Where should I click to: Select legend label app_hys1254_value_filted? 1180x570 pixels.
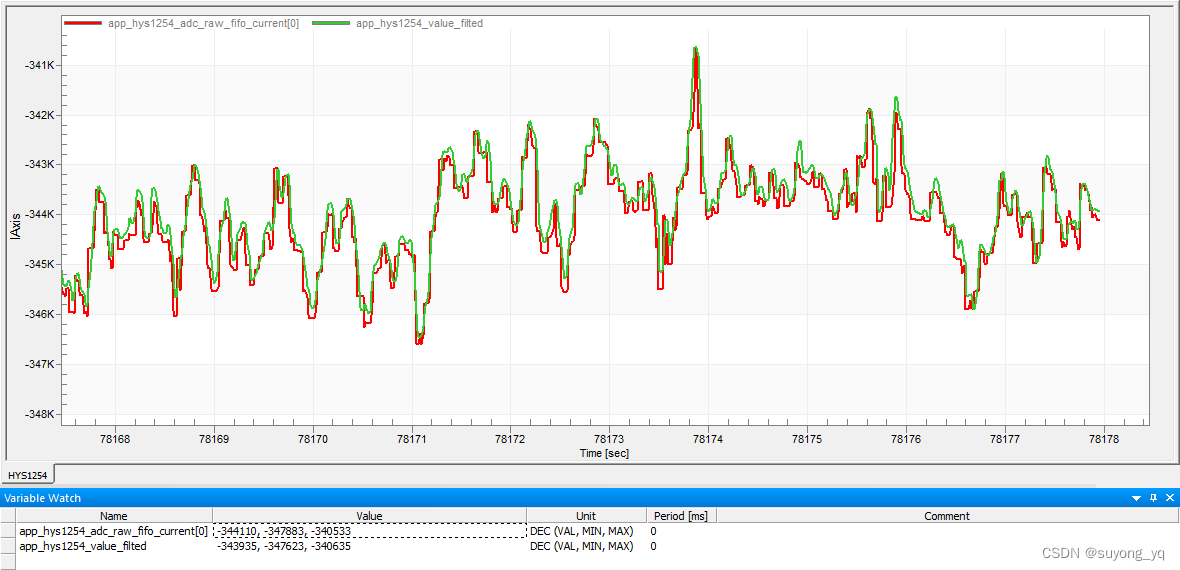[x=419, y=23]
